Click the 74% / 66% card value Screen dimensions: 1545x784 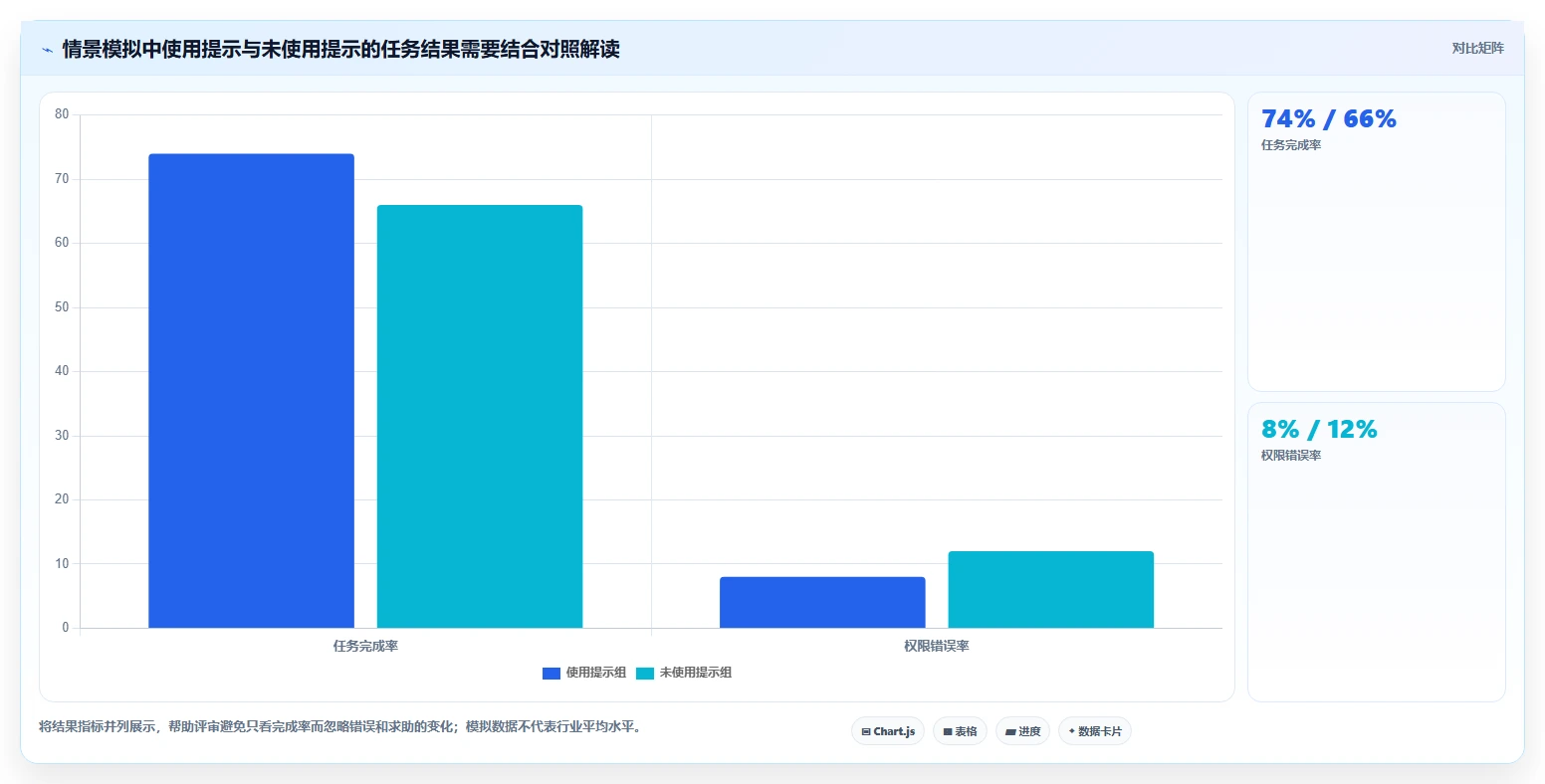[1329, 119]
